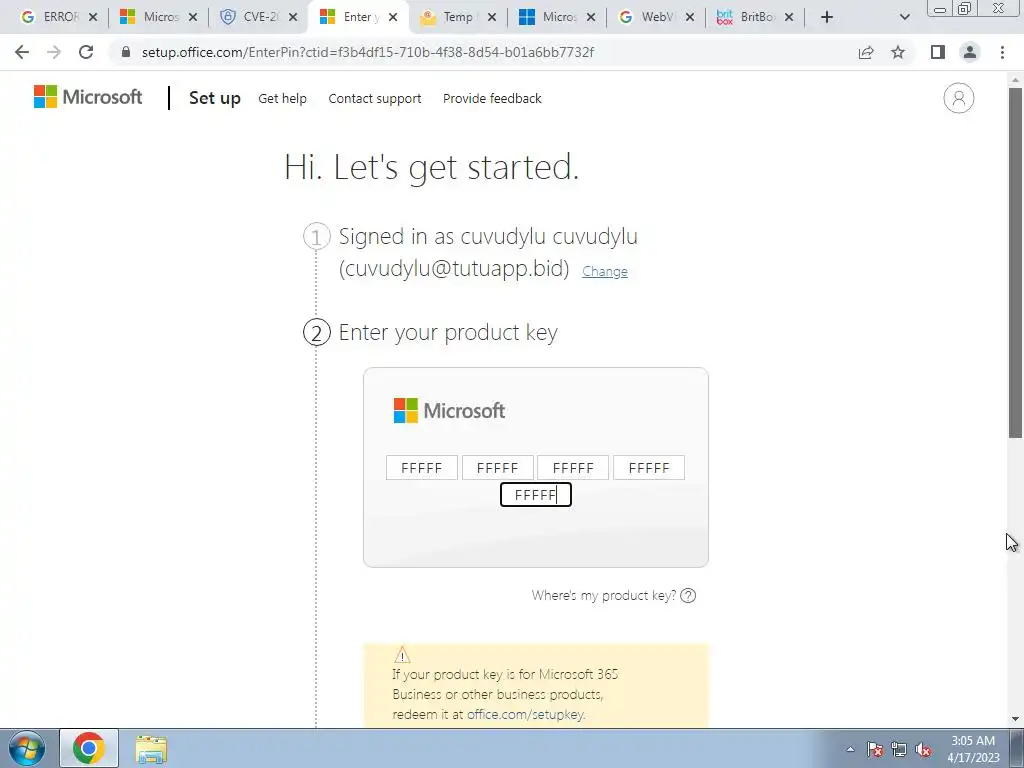Viewport: 1024px width, 768px height.
Task: Expand the tab search dropdown
Action: click(x=904, y=17)
